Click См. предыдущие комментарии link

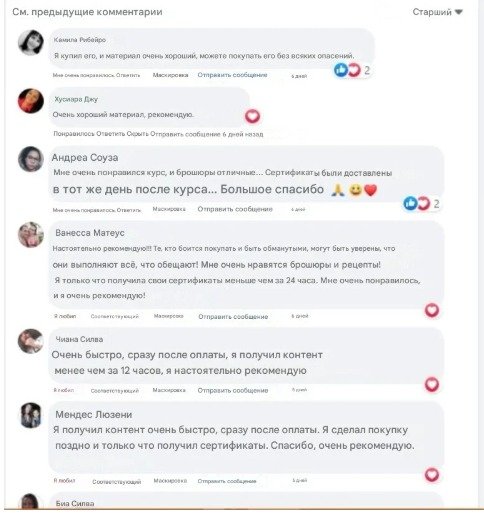[87, 12]
